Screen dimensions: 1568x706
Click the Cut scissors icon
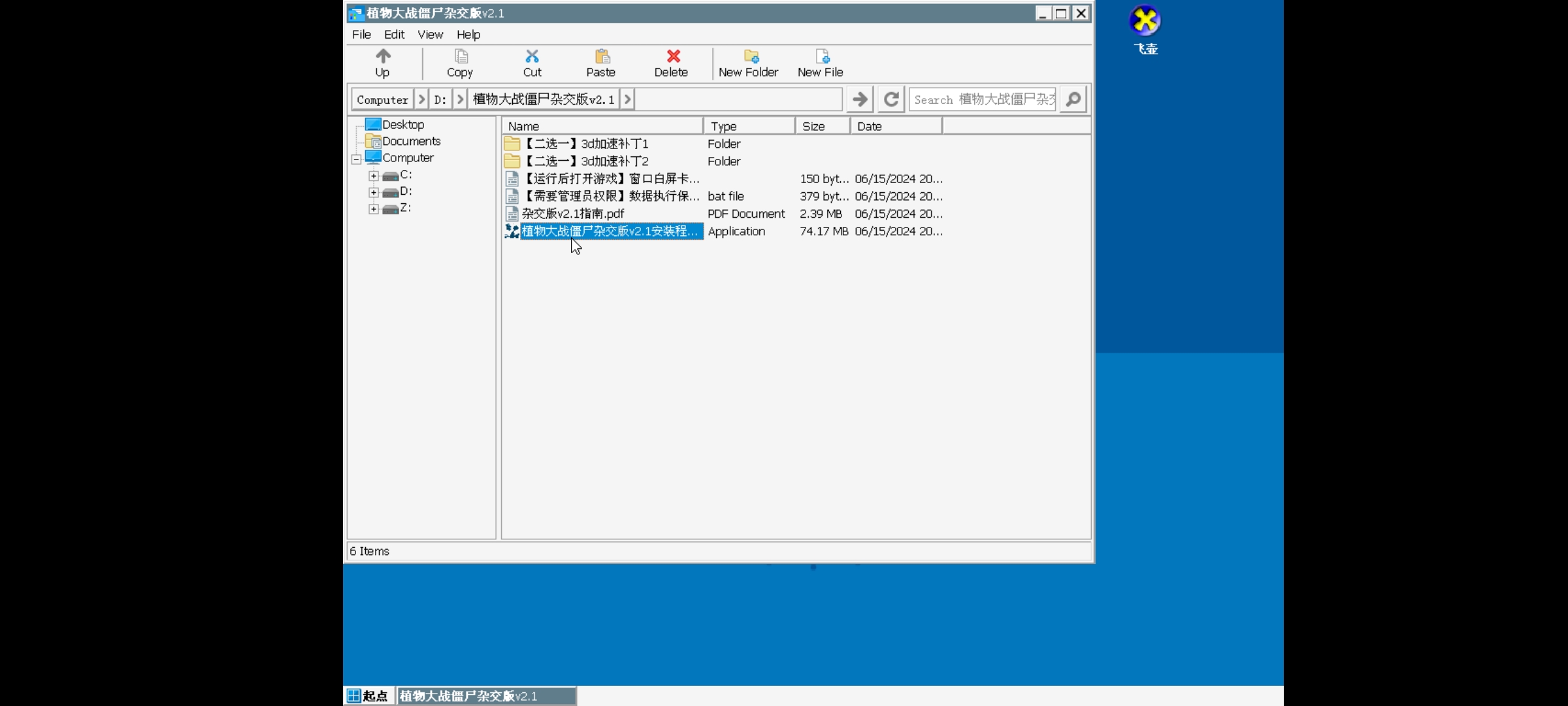[x=532, y=57]
